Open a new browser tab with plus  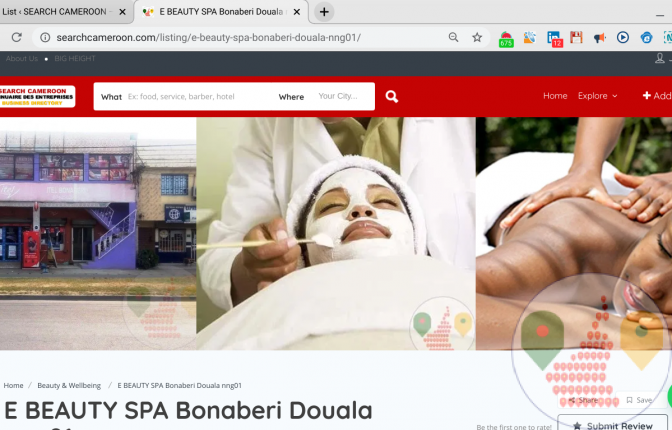point(324,12)
